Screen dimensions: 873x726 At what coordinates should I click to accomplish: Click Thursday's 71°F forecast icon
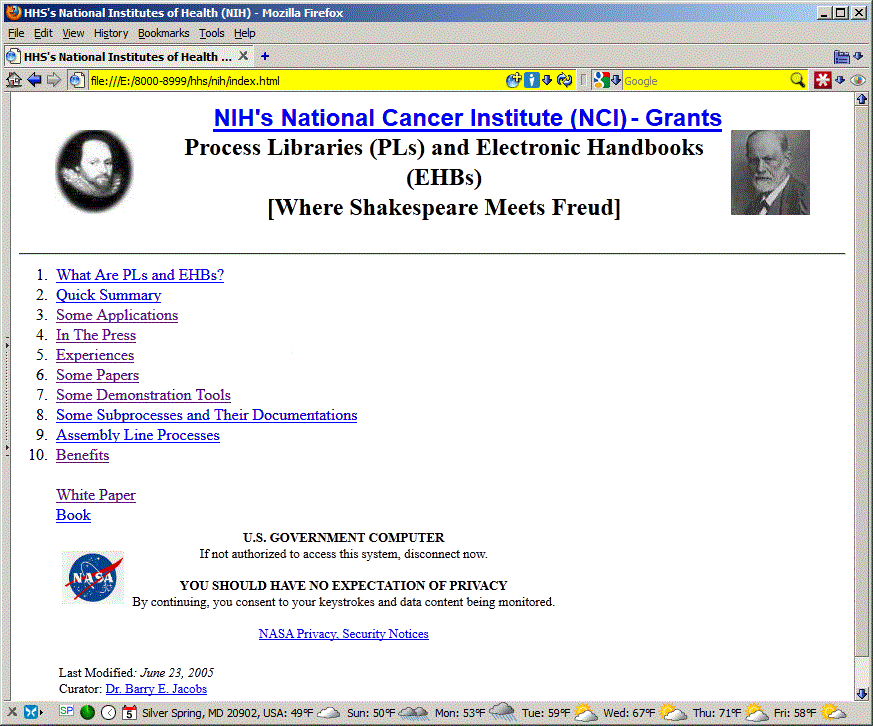[757, 712]
